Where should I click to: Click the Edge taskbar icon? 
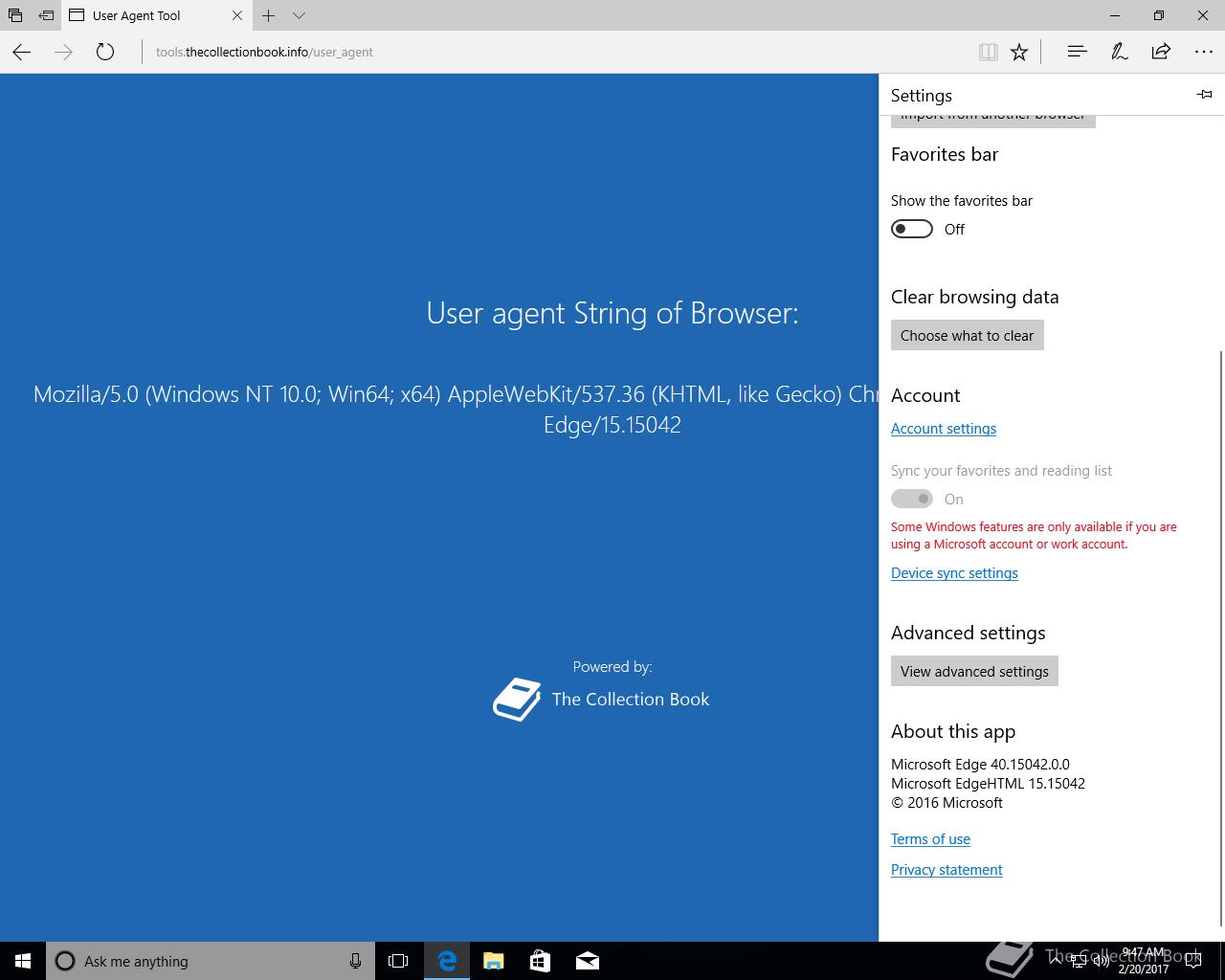[447, 961]
